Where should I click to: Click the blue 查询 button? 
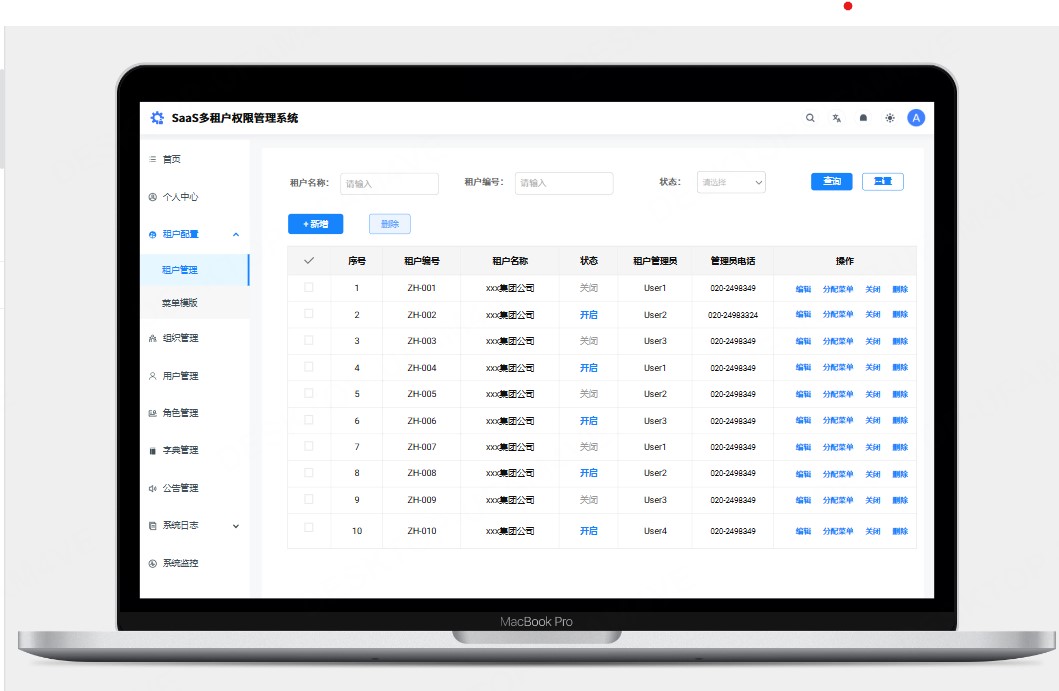(x=831, y=181)
